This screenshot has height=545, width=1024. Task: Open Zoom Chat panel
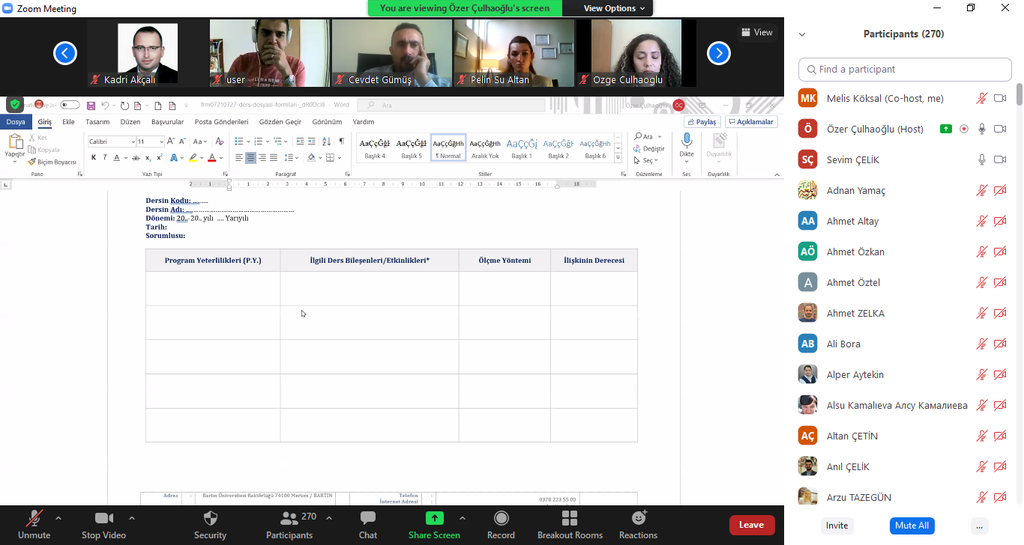(x=368, y=525)
